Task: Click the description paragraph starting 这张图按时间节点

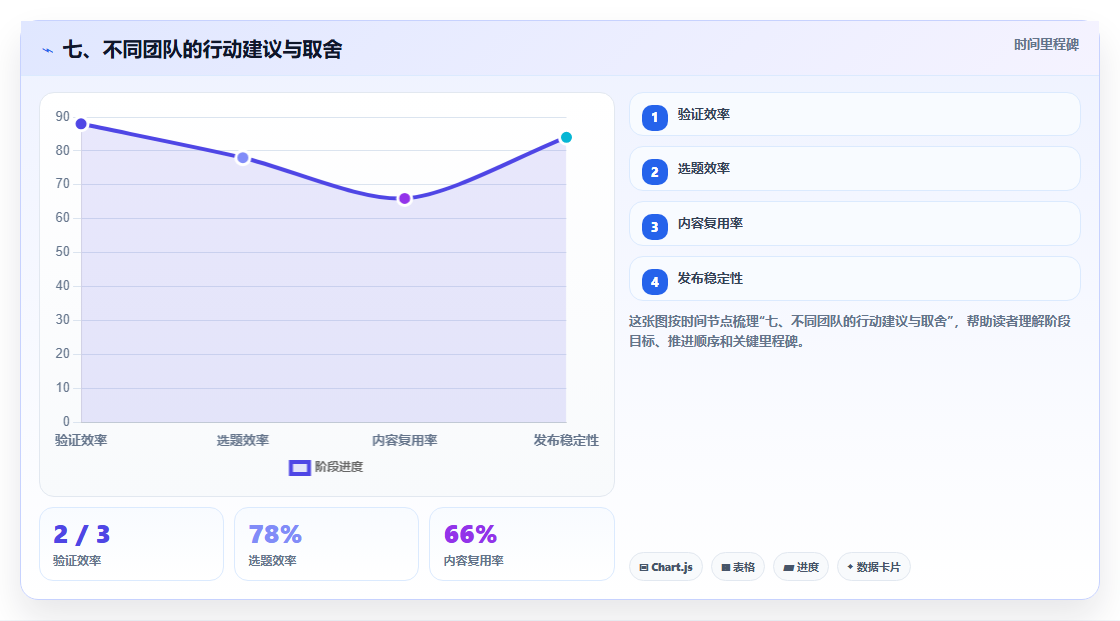Action: pos(850,331)
